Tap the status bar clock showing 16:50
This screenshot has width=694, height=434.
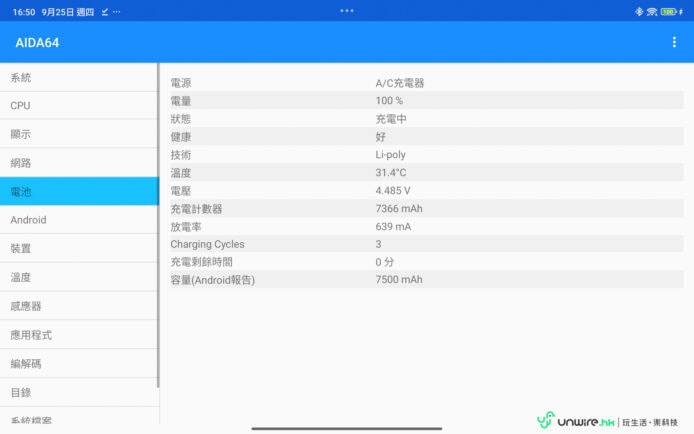[24, 11]
